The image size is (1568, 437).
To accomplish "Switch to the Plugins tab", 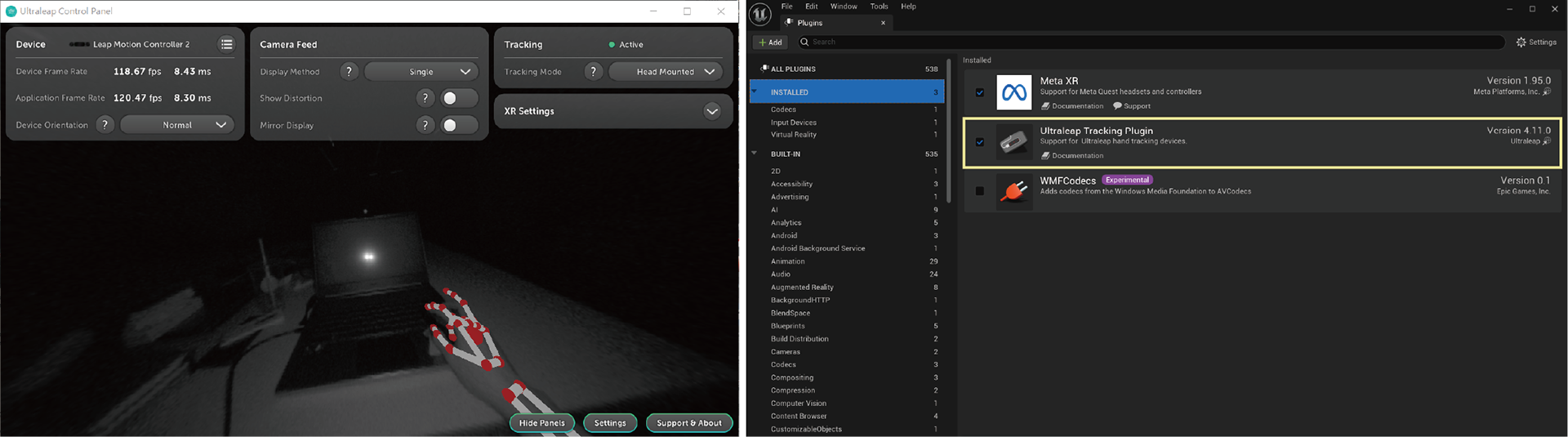I will (835, 23).
